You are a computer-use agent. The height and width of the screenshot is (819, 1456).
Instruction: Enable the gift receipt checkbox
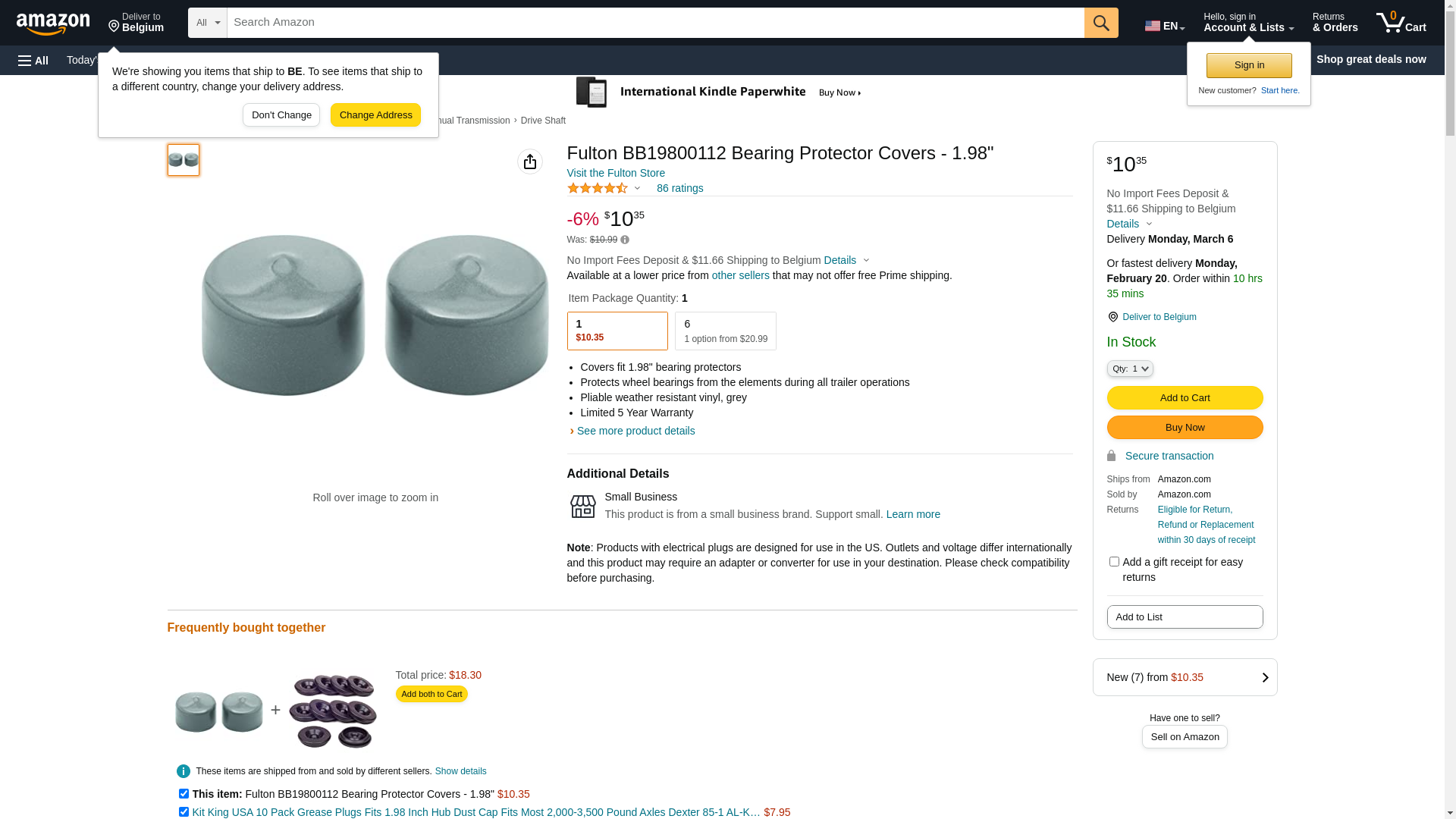point(1114,562)
